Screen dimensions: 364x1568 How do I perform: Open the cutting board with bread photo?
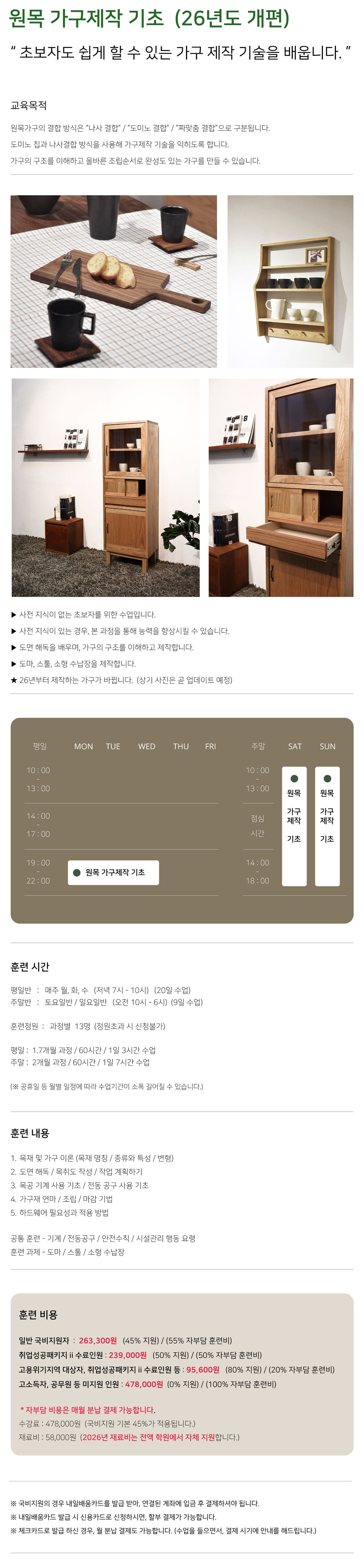[113, 281]
